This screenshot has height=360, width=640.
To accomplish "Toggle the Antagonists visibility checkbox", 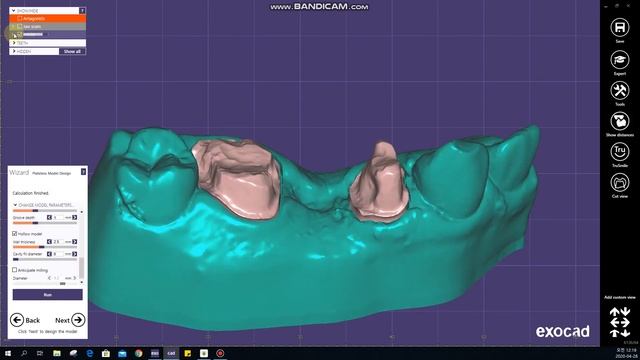I will (x=20, y=18).
